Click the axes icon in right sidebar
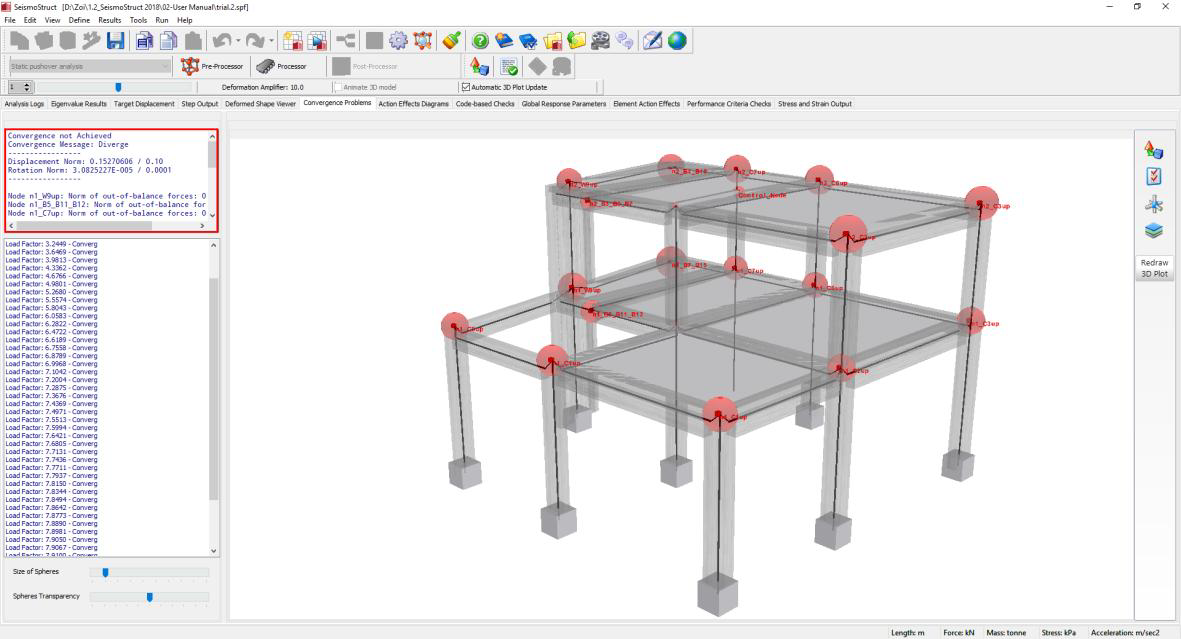The height and width of the screenshot is (639, 1181). (1153, 203)
